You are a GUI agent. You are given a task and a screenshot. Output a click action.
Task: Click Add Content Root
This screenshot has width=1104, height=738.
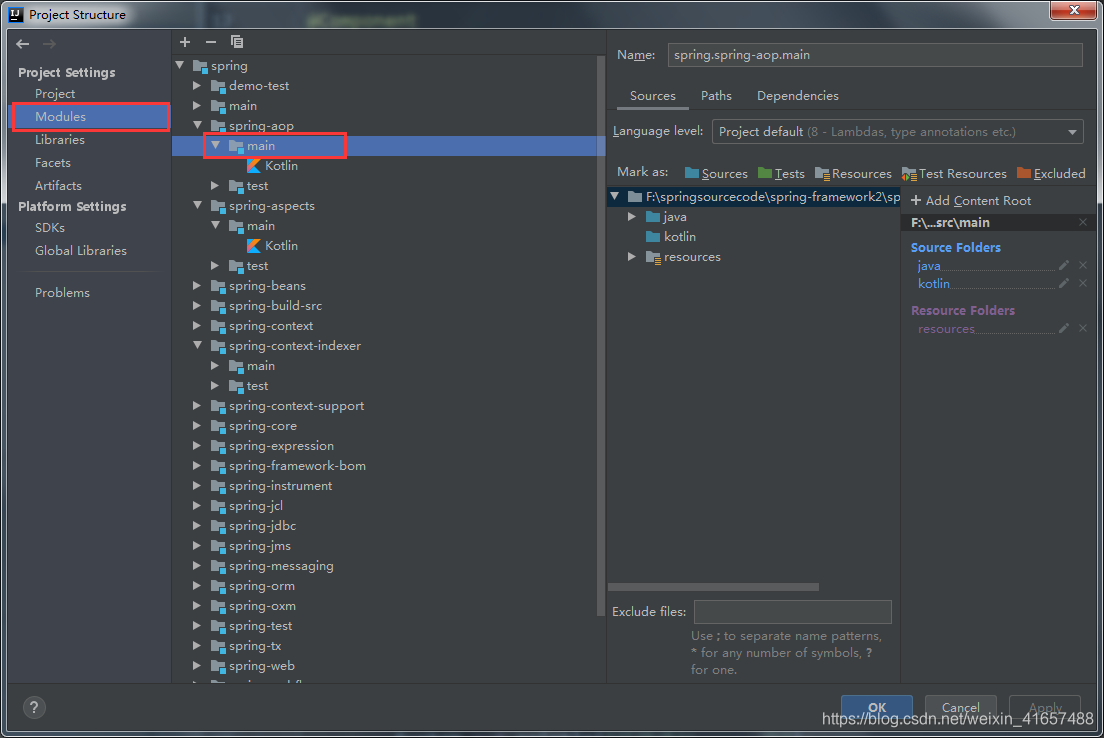(x=971, y=201)
